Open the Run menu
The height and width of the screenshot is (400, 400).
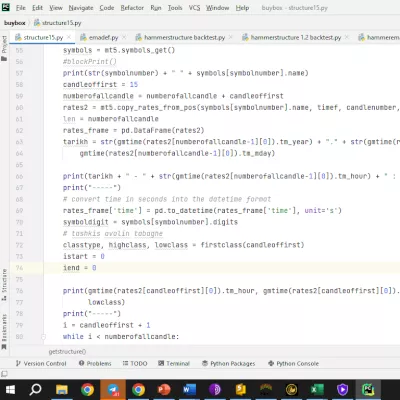point(156,8)
